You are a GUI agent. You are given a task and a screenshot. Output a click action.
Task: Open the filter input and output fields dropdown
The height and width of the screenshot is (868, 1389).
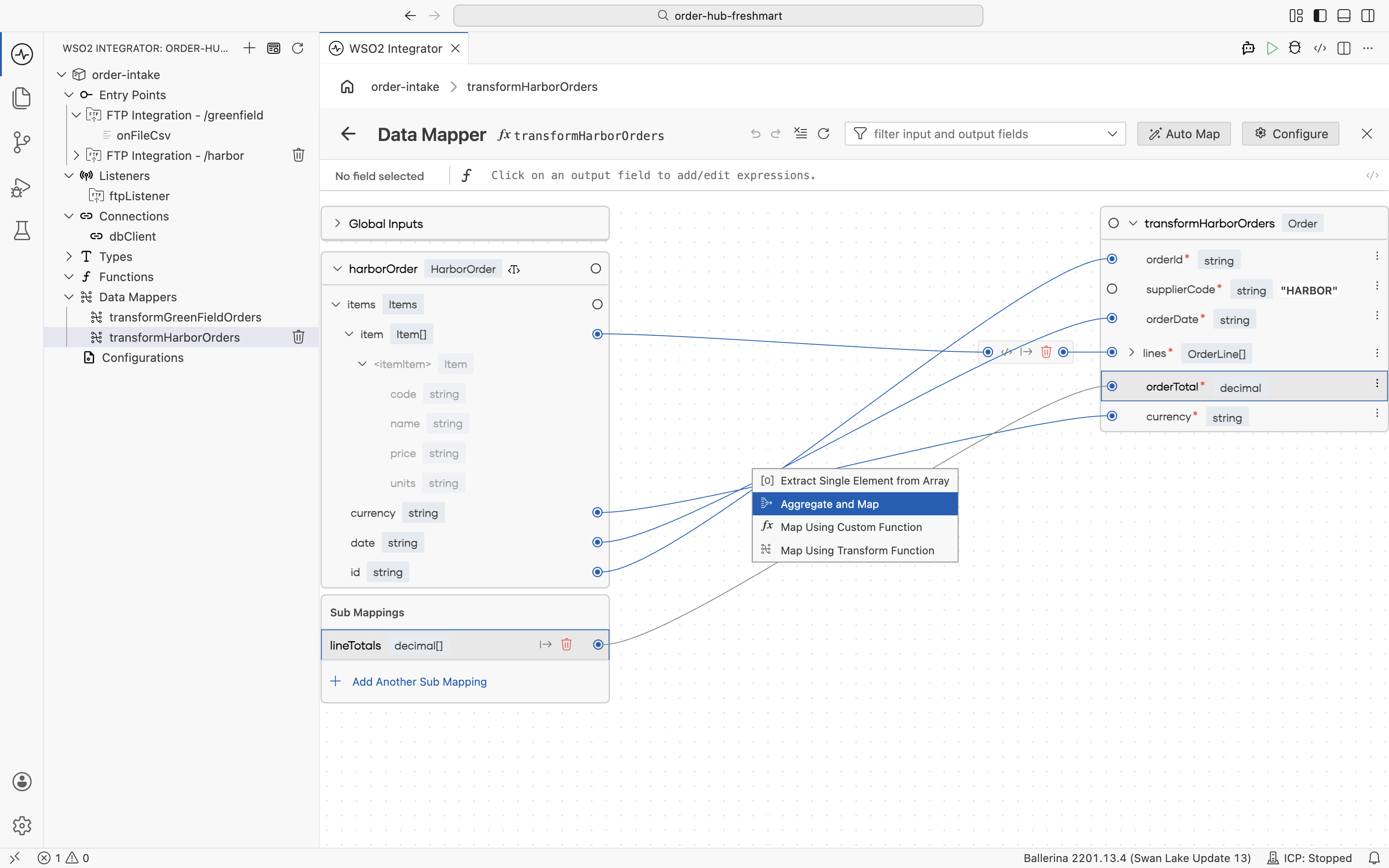[1112, 134]
